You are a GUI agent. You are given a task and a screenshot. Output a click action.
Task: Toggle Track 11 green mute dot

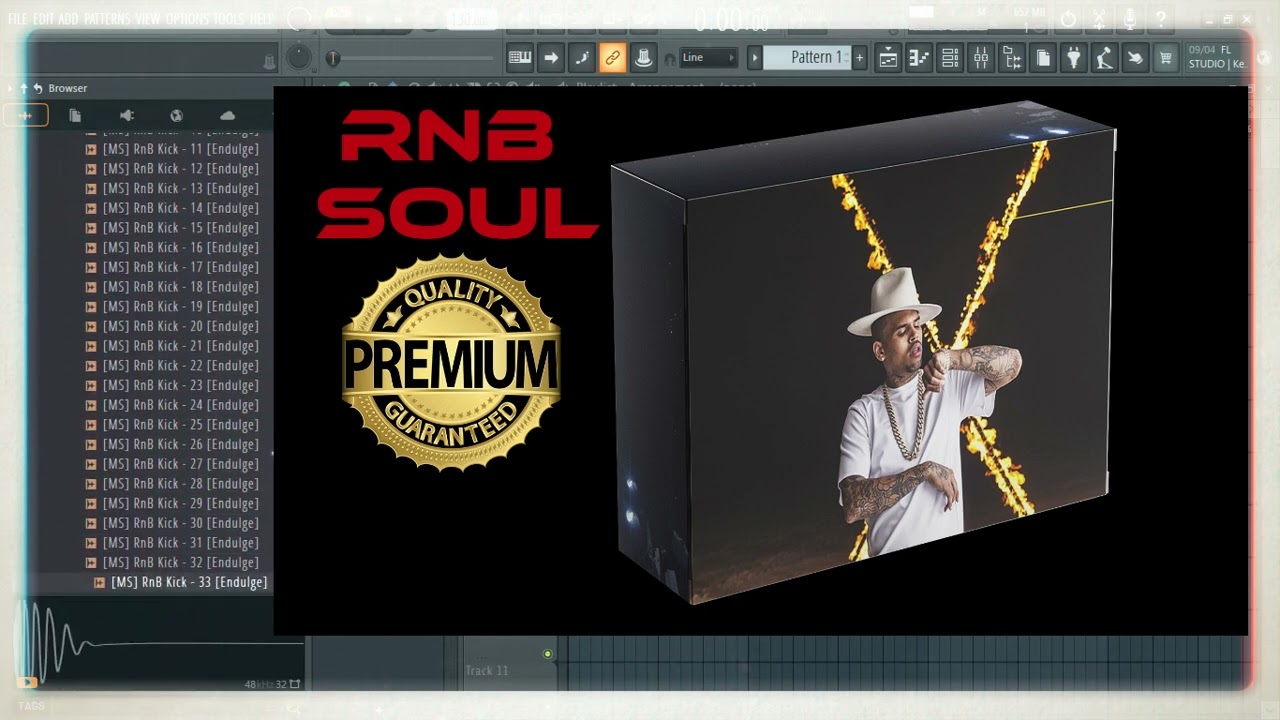547,654
